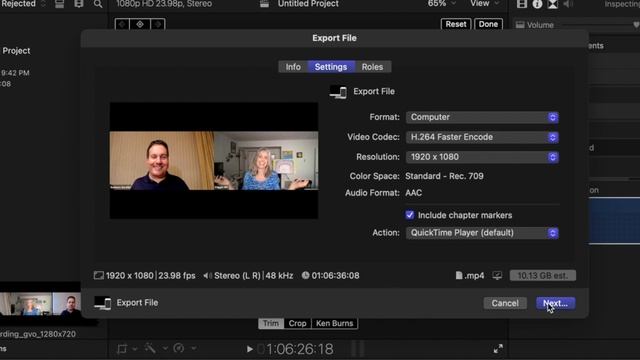Select the Crop mode button

tap(298, 323)
